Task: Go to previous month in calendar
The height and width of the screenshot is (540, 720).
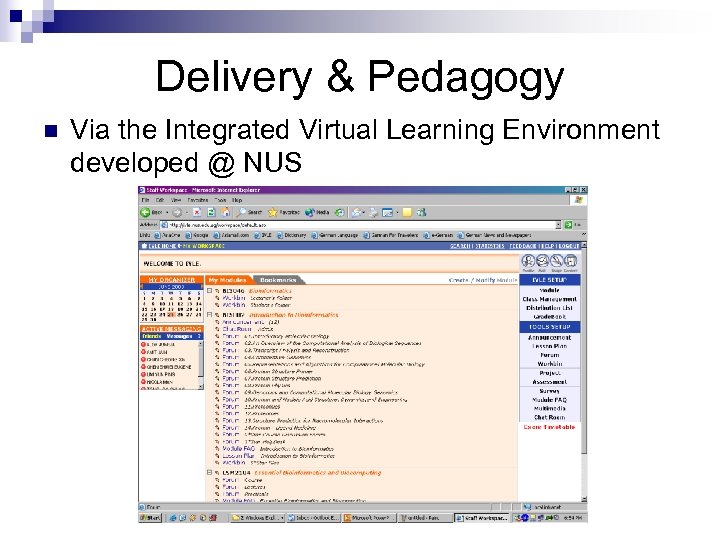Action: pyautogui.click(x=142, y=287)
